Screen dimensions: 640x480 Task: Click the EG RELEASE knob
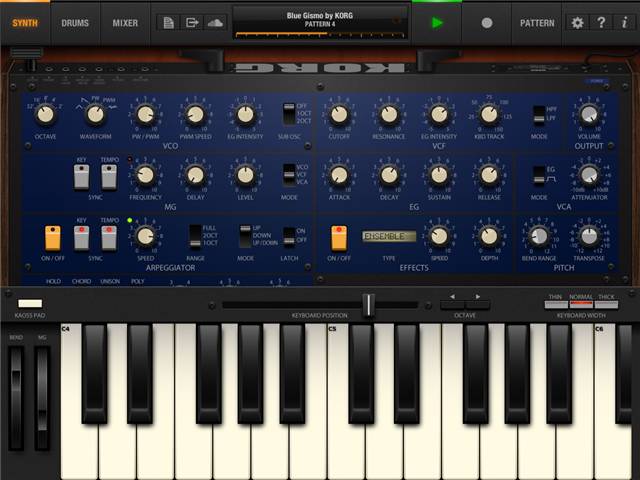(489, 175)
